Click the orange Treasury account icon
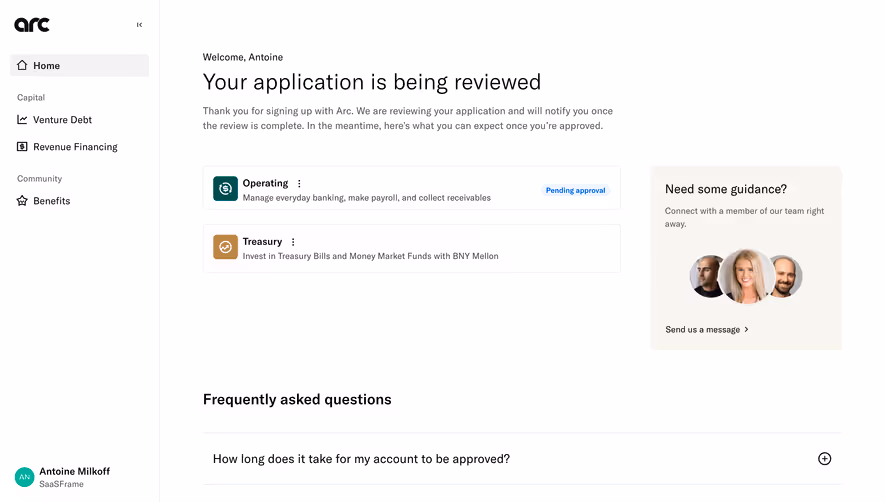Viewport: 885px width, 502px height. click(225, 247)
